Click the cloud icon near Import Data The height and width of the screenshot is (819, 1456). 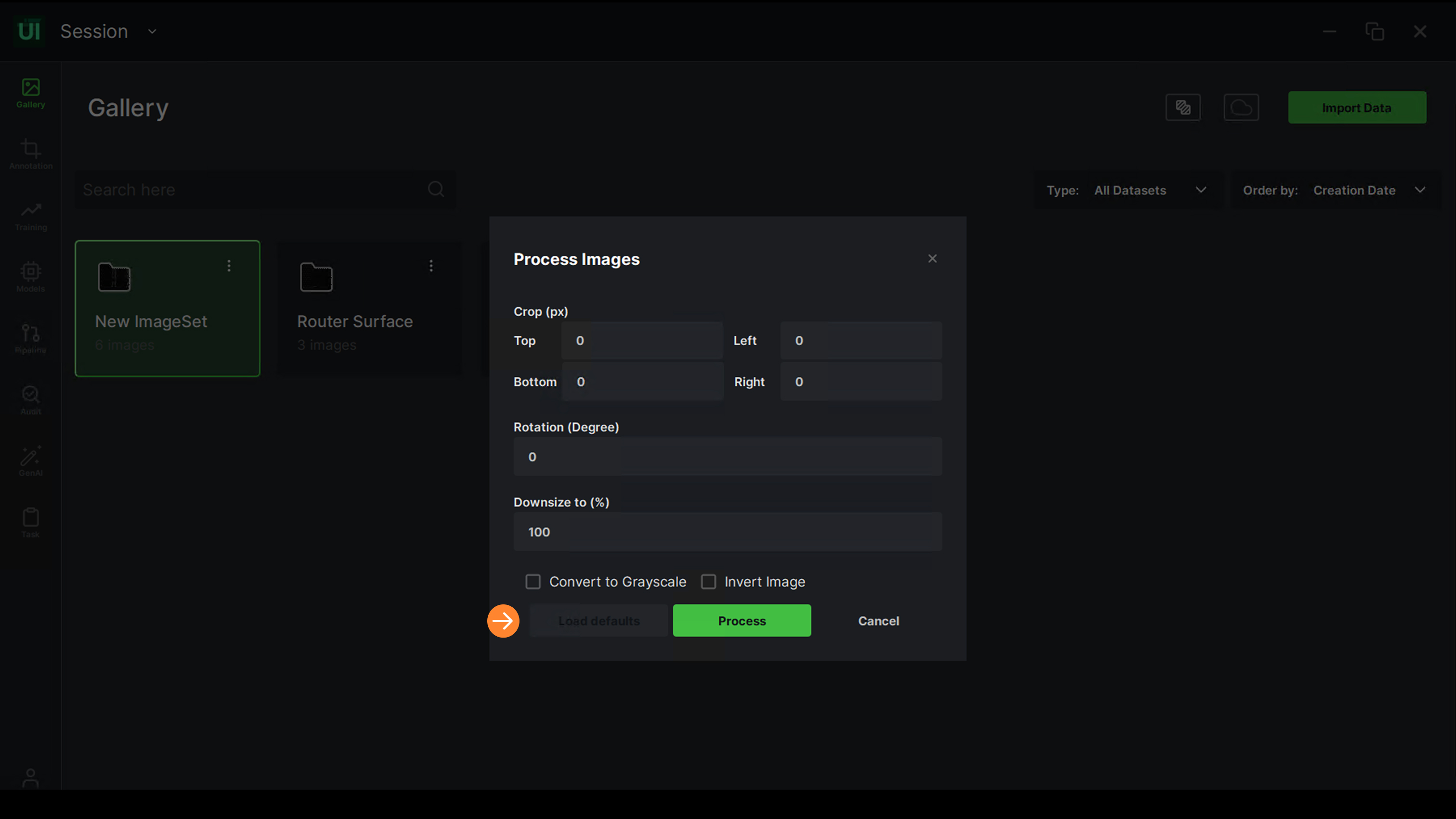tap(1241, 107)
